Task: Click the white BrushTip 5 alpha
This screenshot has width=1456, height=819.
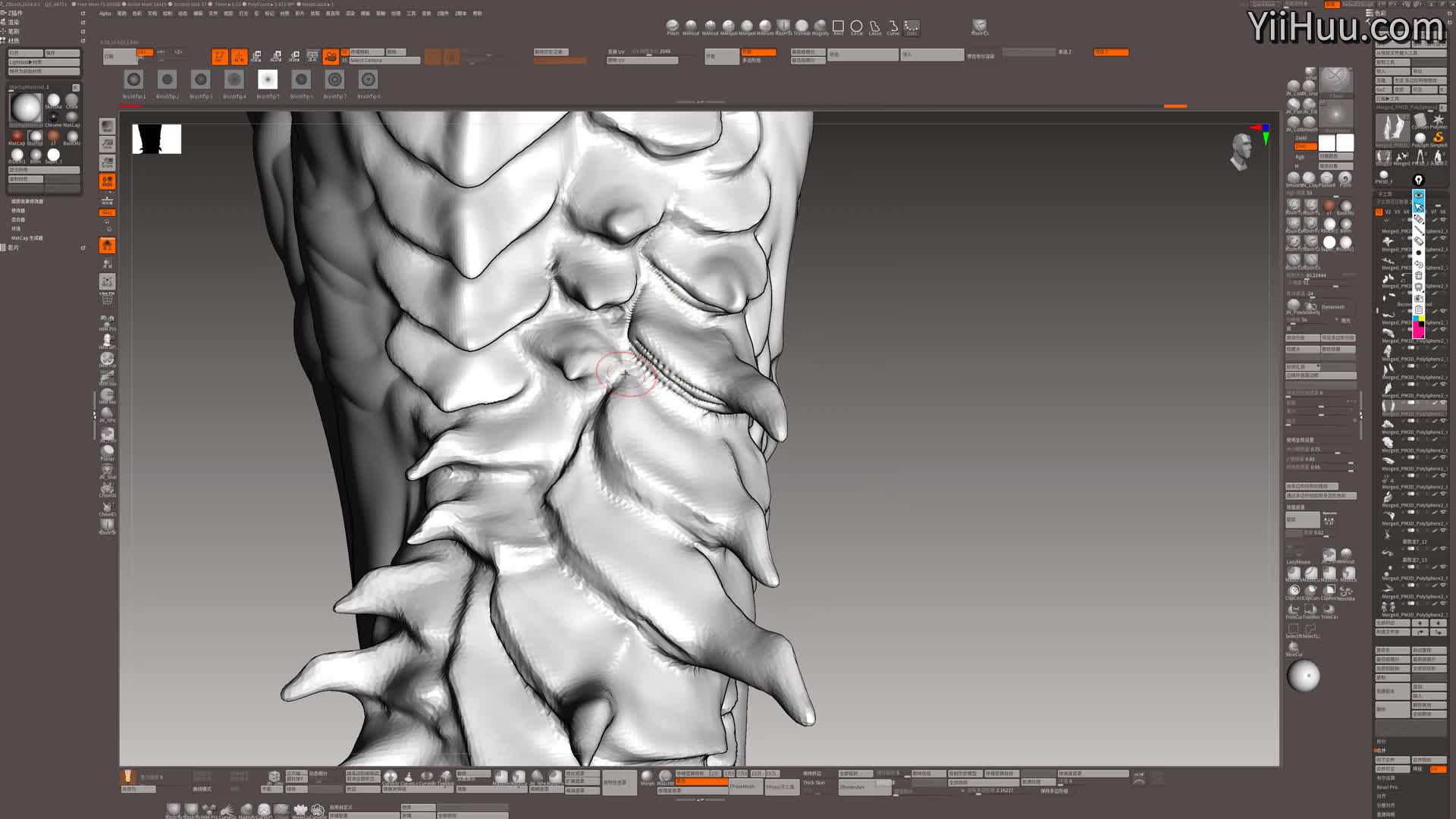Action: click(x=268, y=80)
